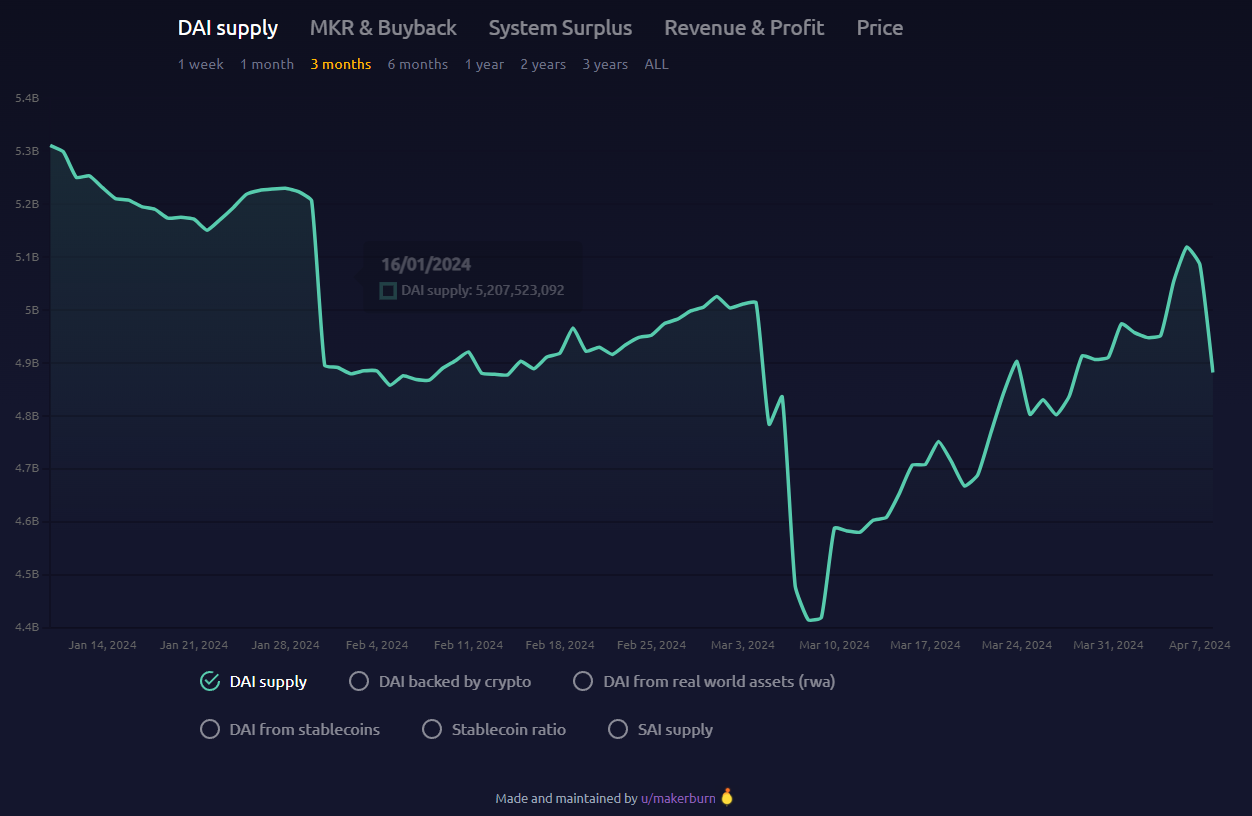Click the 5.4B y-axis label
The image size is (1252, 816).
27,98
